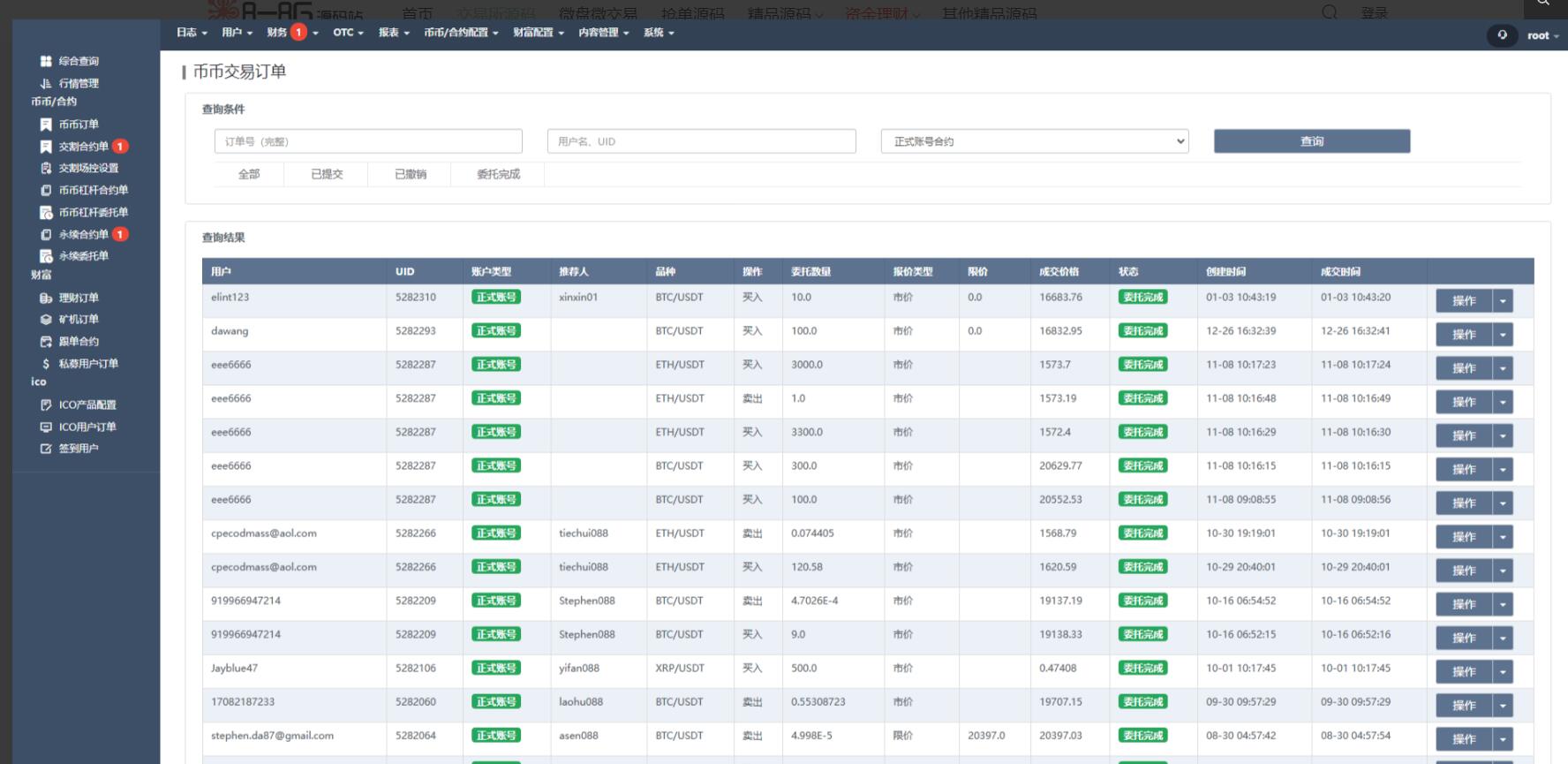
Task: Click the 私募用户订单 dollar icon
Action: (46, 363)
